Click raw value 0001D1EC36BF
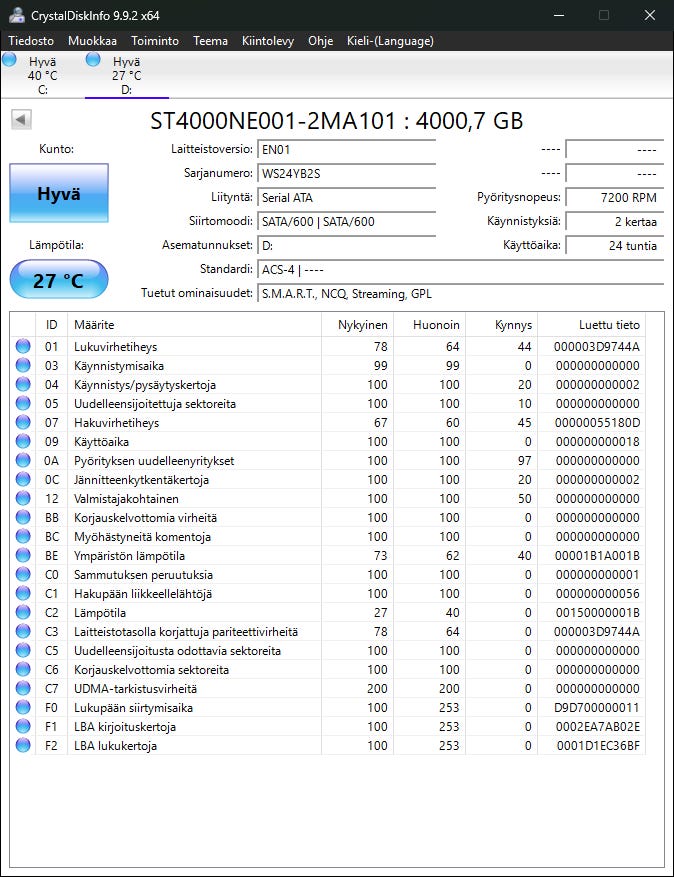674x877 pixels. (598, 746)
